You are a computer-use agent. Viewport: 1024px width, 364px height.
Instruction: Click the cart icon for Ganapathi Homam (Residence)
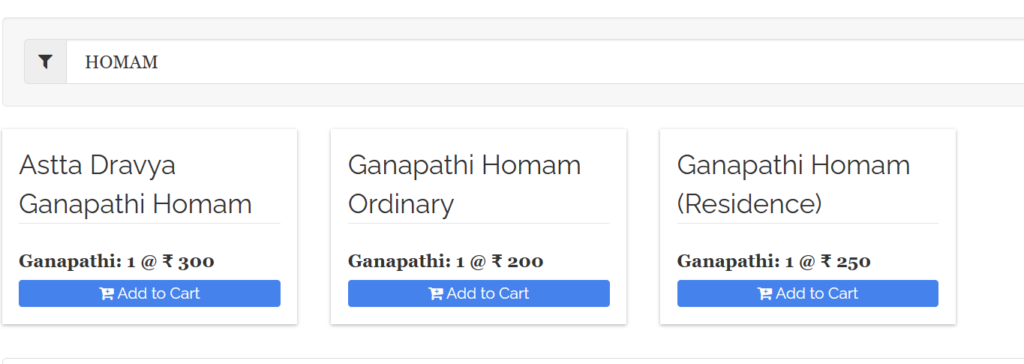(x=765, y=294)
